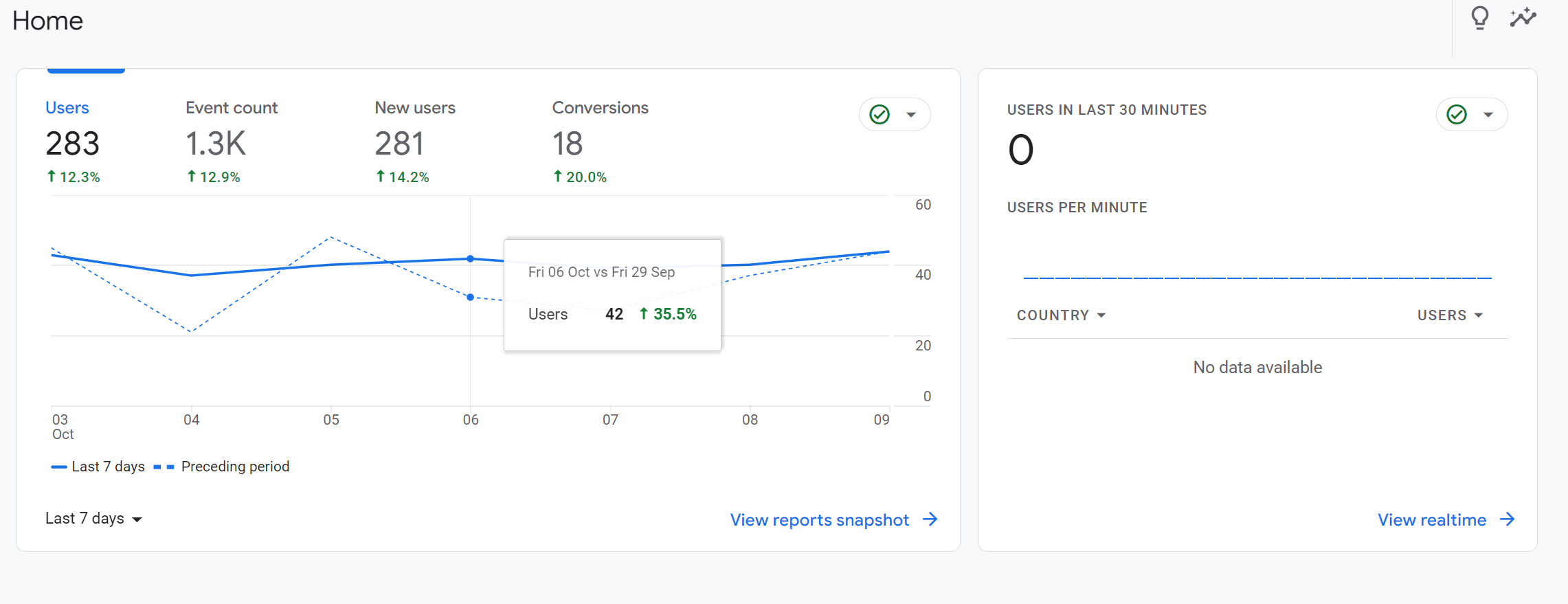
Task: Select the Users metric tab
Action: pos(67,108)
